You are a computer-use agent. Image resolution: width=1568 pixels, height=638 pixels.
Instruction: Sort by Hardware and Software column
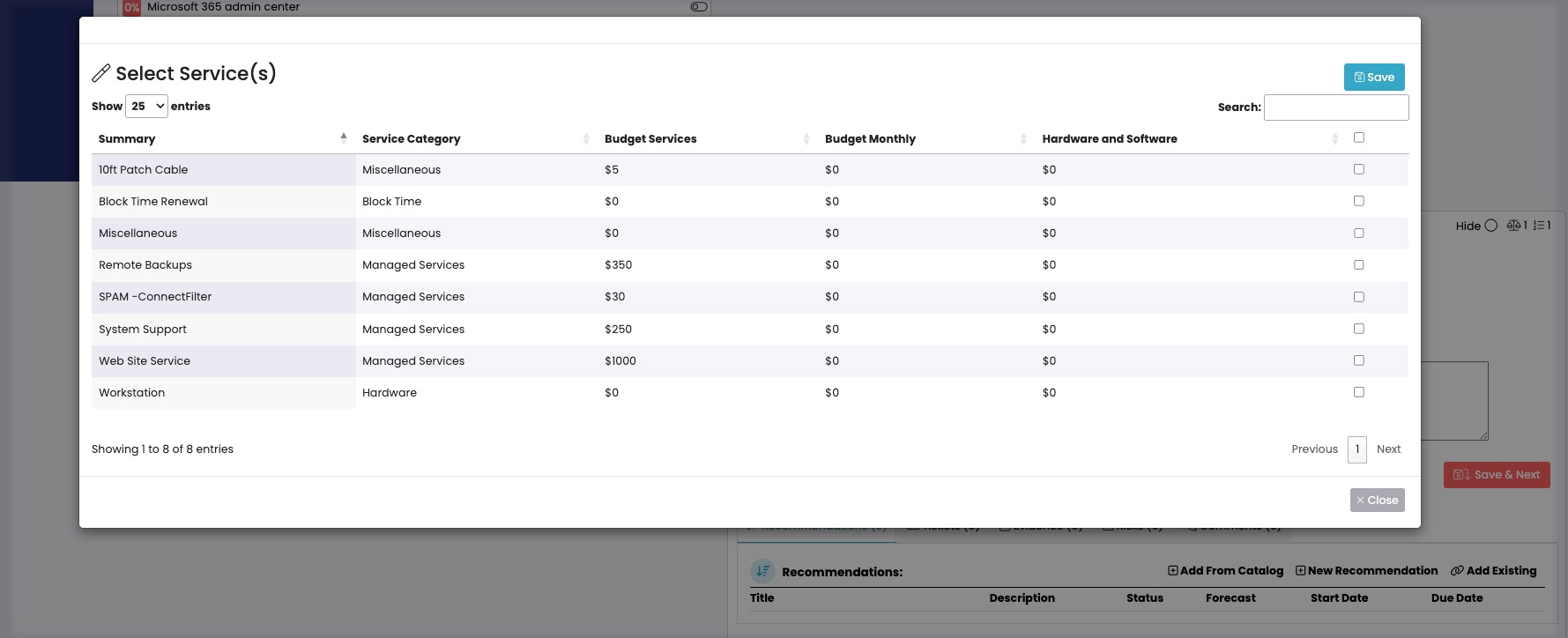coord(1191,138)
